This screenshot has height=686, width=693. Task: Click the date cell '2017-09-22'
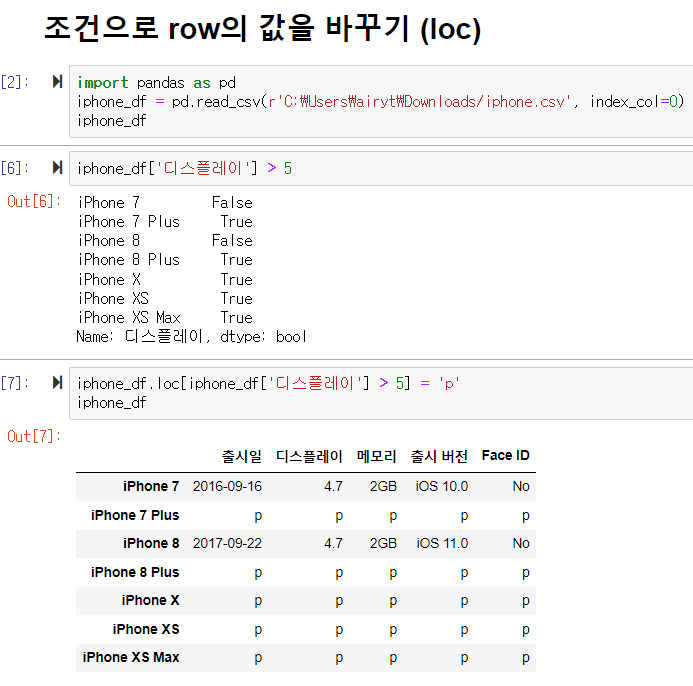[x=227, y=544]
